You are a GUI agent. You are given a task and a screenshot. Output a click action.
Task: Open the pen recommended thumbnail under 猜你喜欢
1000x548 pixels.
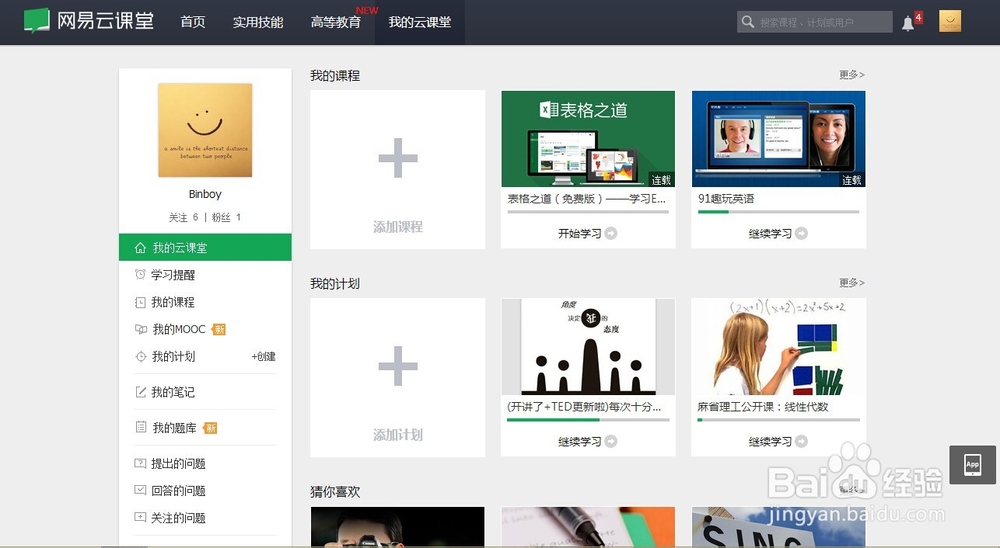(588, 527)
